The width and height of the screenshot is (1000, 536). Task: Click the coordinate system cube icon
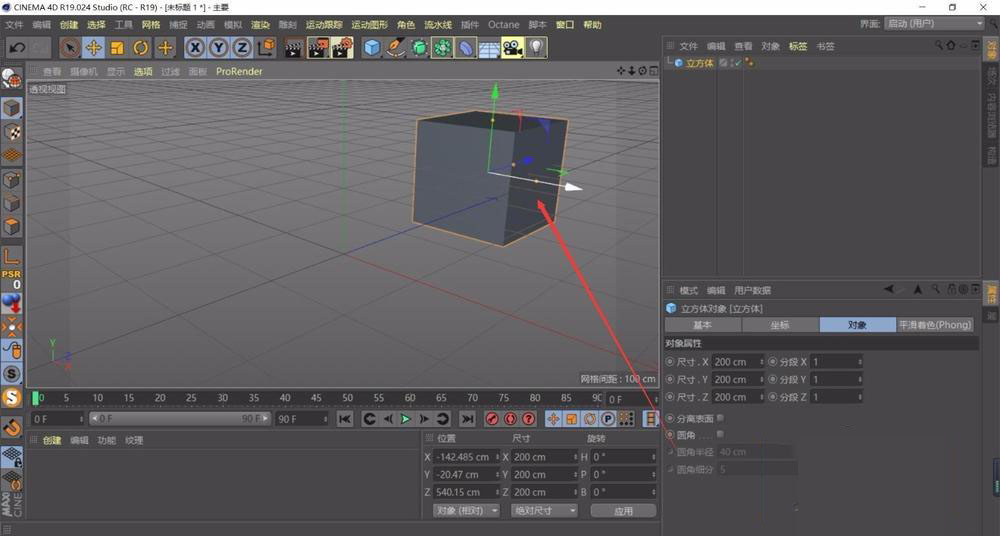(x=267, y=48)
